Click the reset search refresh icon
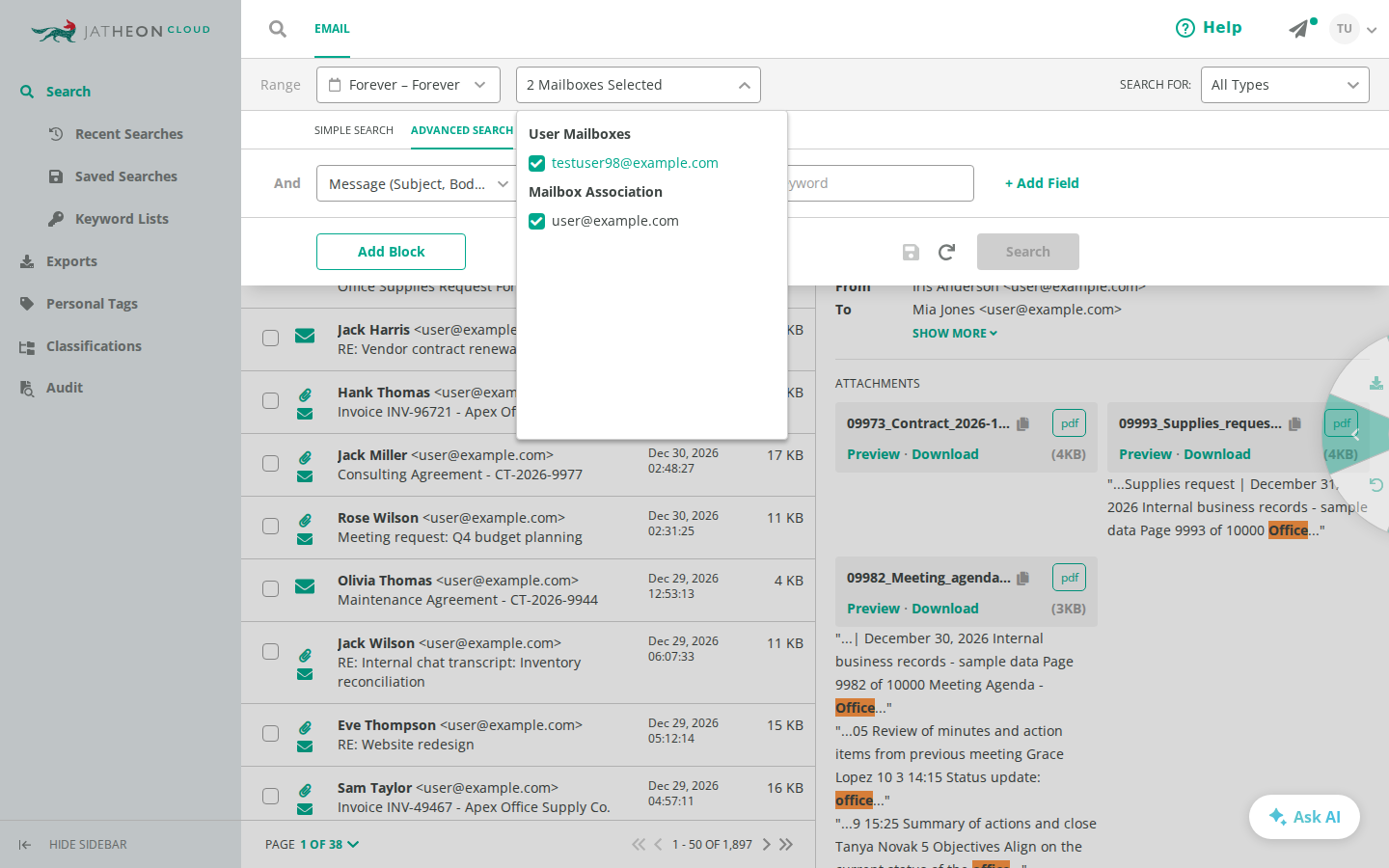Image resolution: width=1389 pixels, height=868 pixels. tap(946, 252)
